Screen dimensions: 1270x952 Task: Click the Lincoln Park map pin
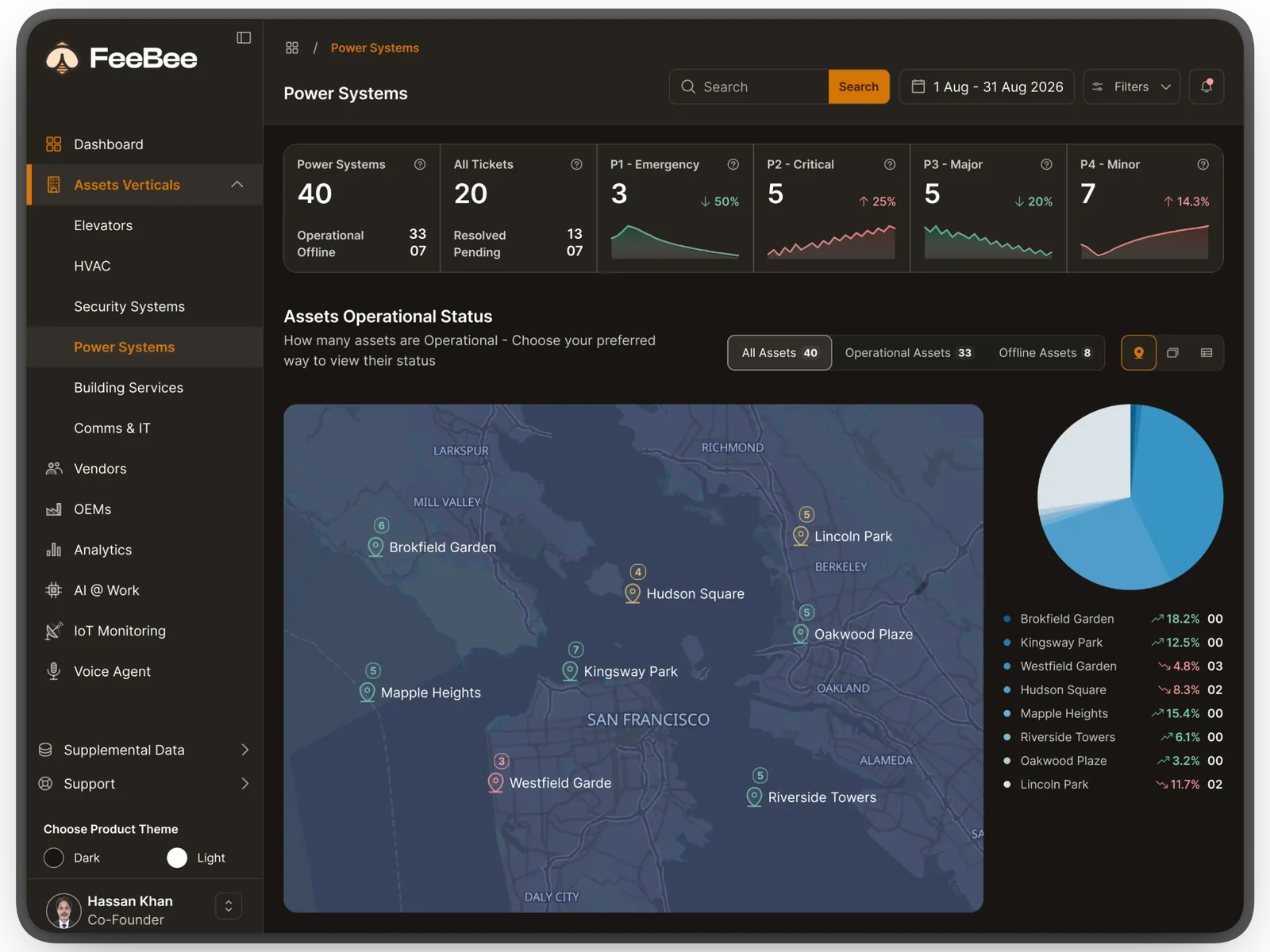pos(801,537)
